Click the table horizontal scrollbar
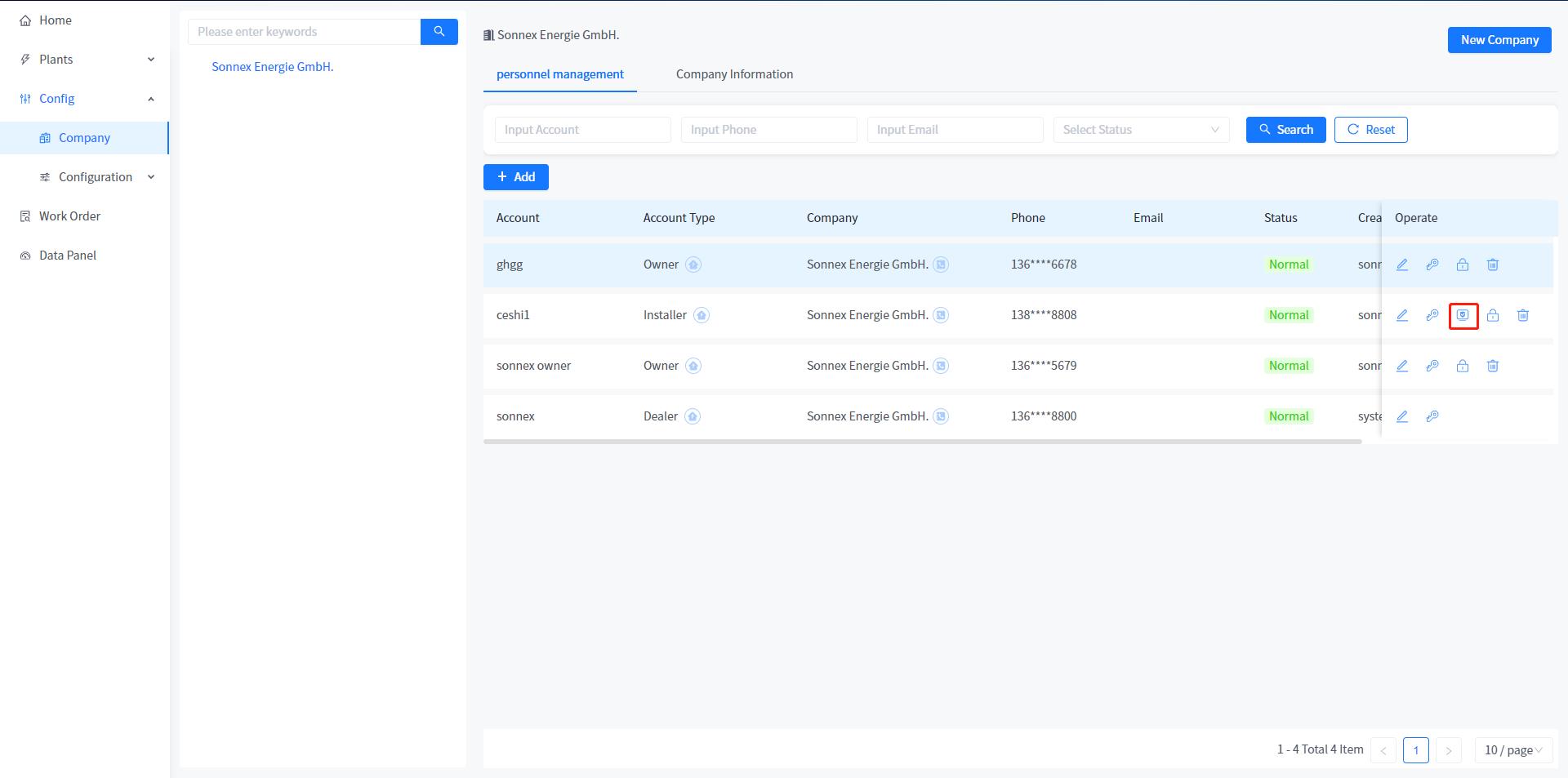This screenshot has height=778, width=1568. click(x=923, y=442)
